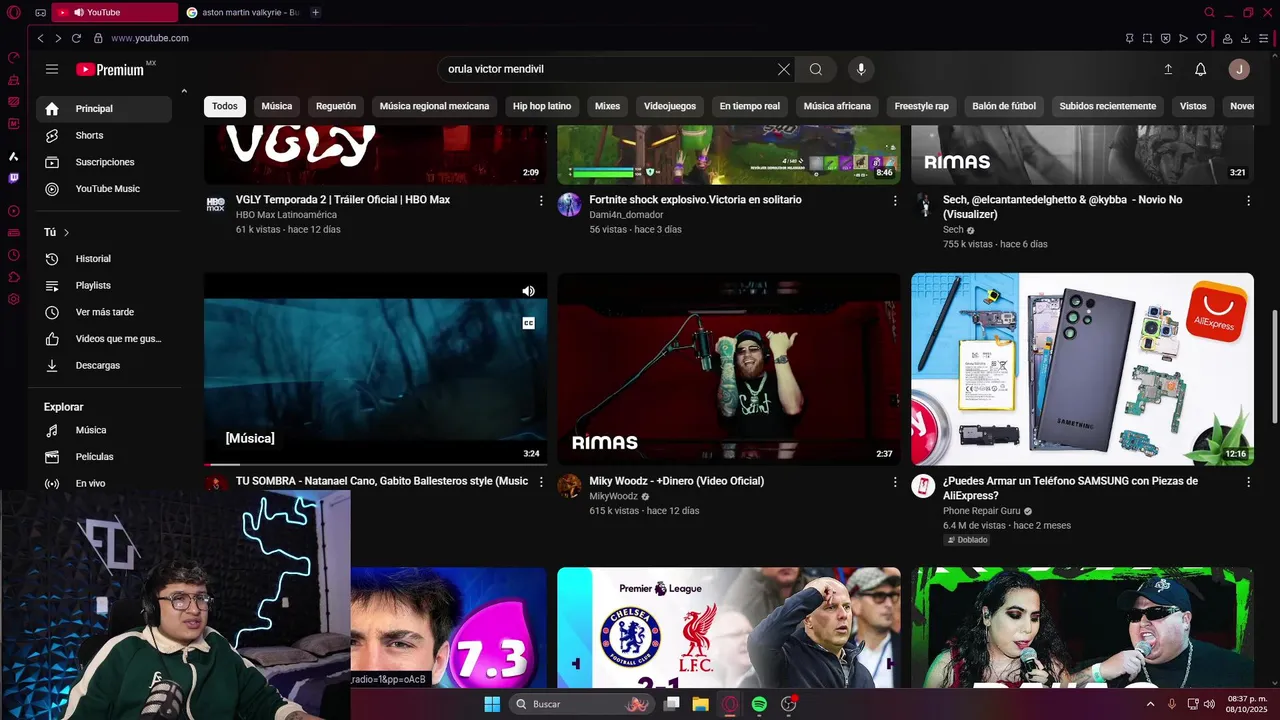Open HBO Max Latinoamérica channel link
Image resolution: width=1280 pixels, height=720 pixels.
(x=286, y=215)
